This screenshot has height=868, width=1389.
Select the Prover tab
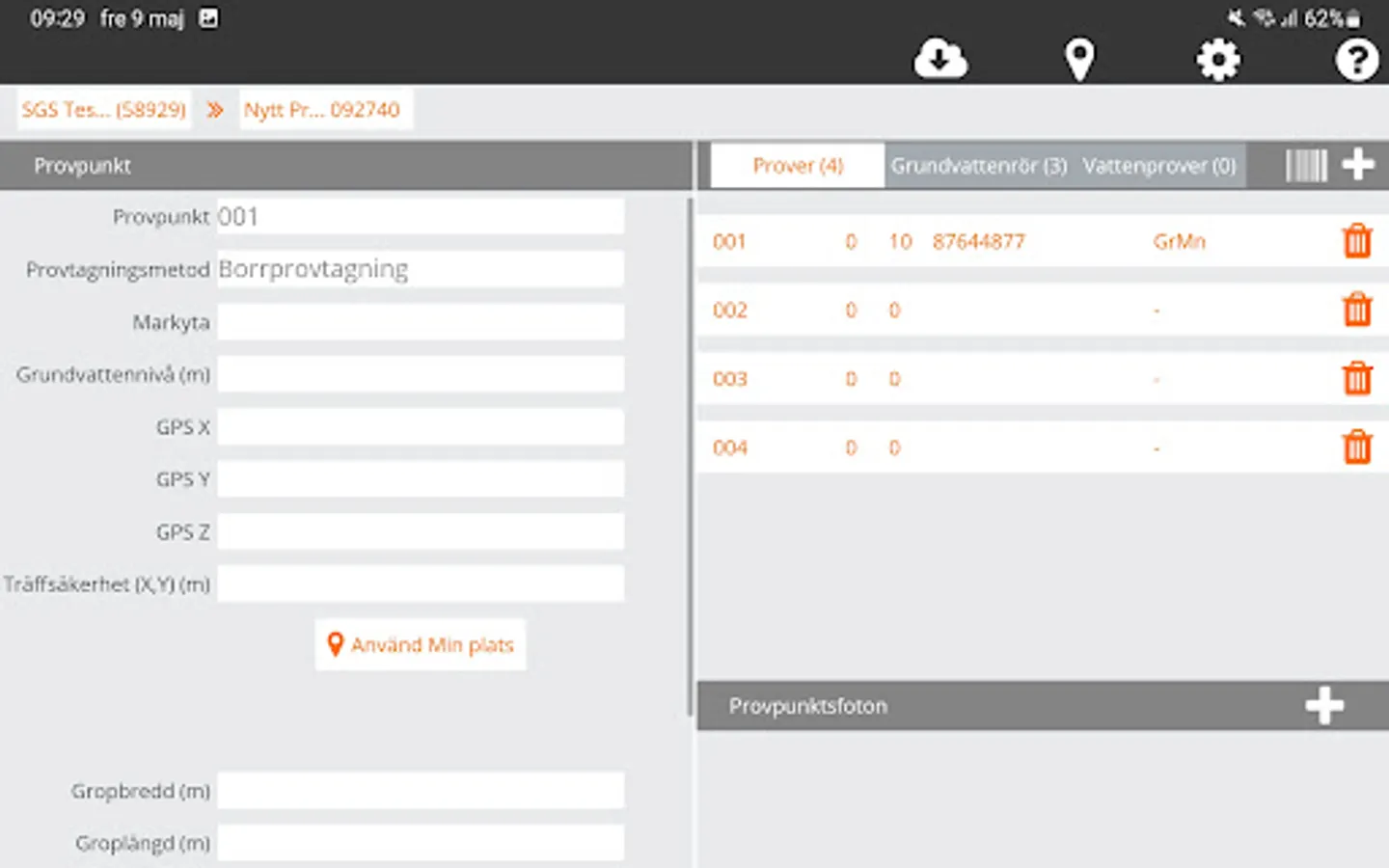796,165
